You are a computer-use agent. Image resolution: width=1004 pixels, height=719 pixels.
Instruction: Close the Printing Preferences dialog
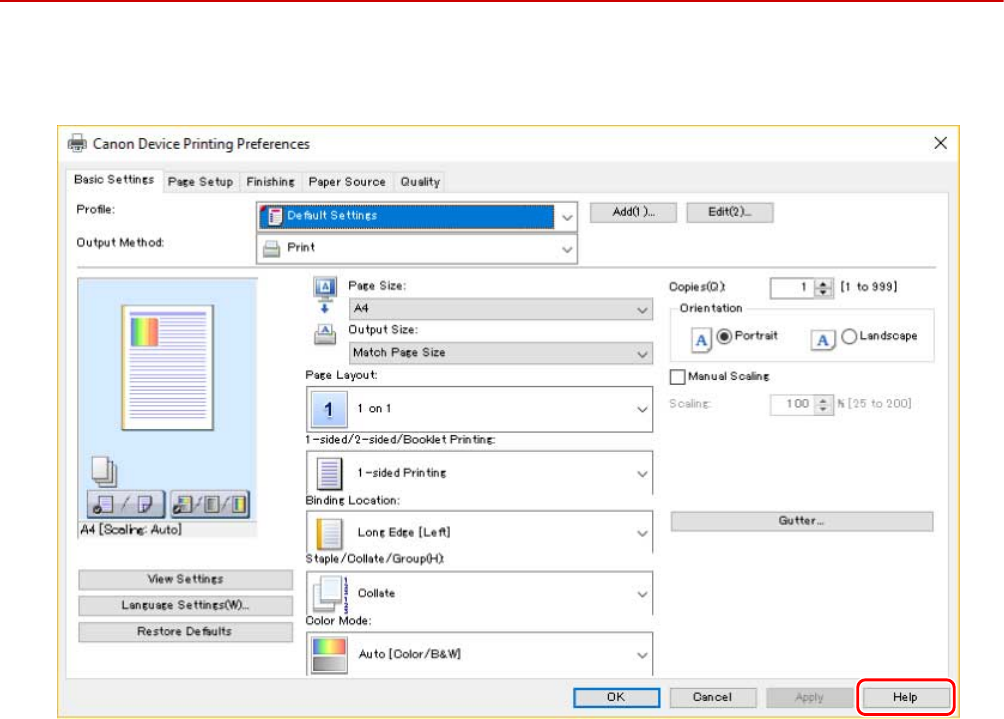[941, 143]
